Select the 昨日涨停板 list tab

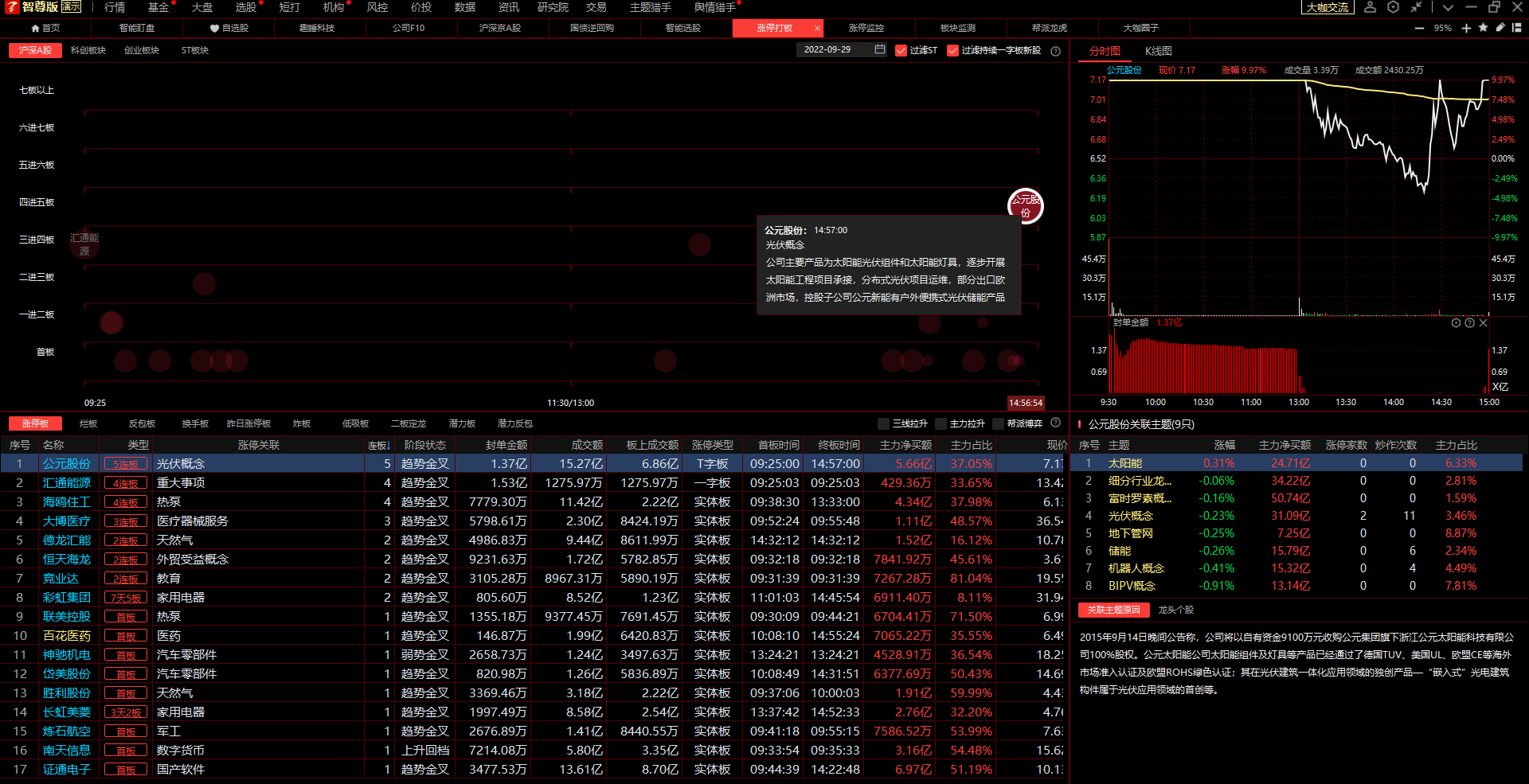249,423
